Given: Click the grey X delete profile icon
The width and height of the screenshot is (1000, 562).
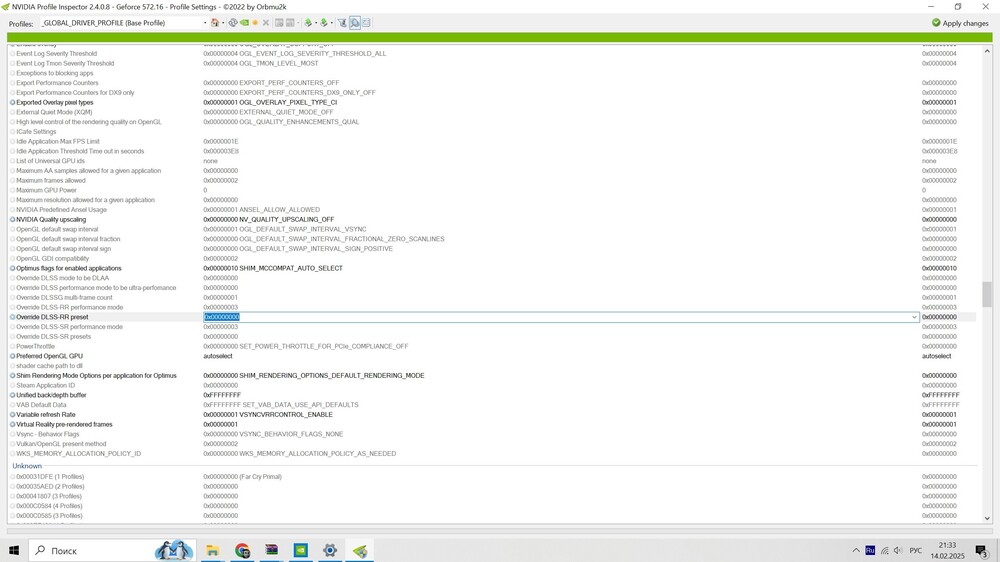Looking at the screenshot, I should coord(266,22).
